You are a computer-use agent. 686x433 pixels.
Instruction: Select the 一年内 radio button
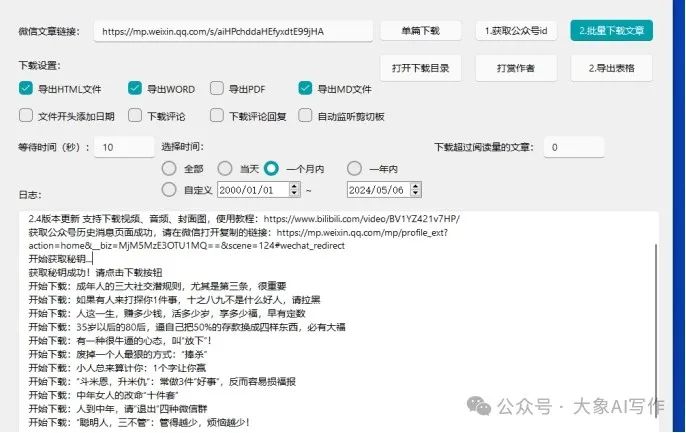tap(354, 168)
